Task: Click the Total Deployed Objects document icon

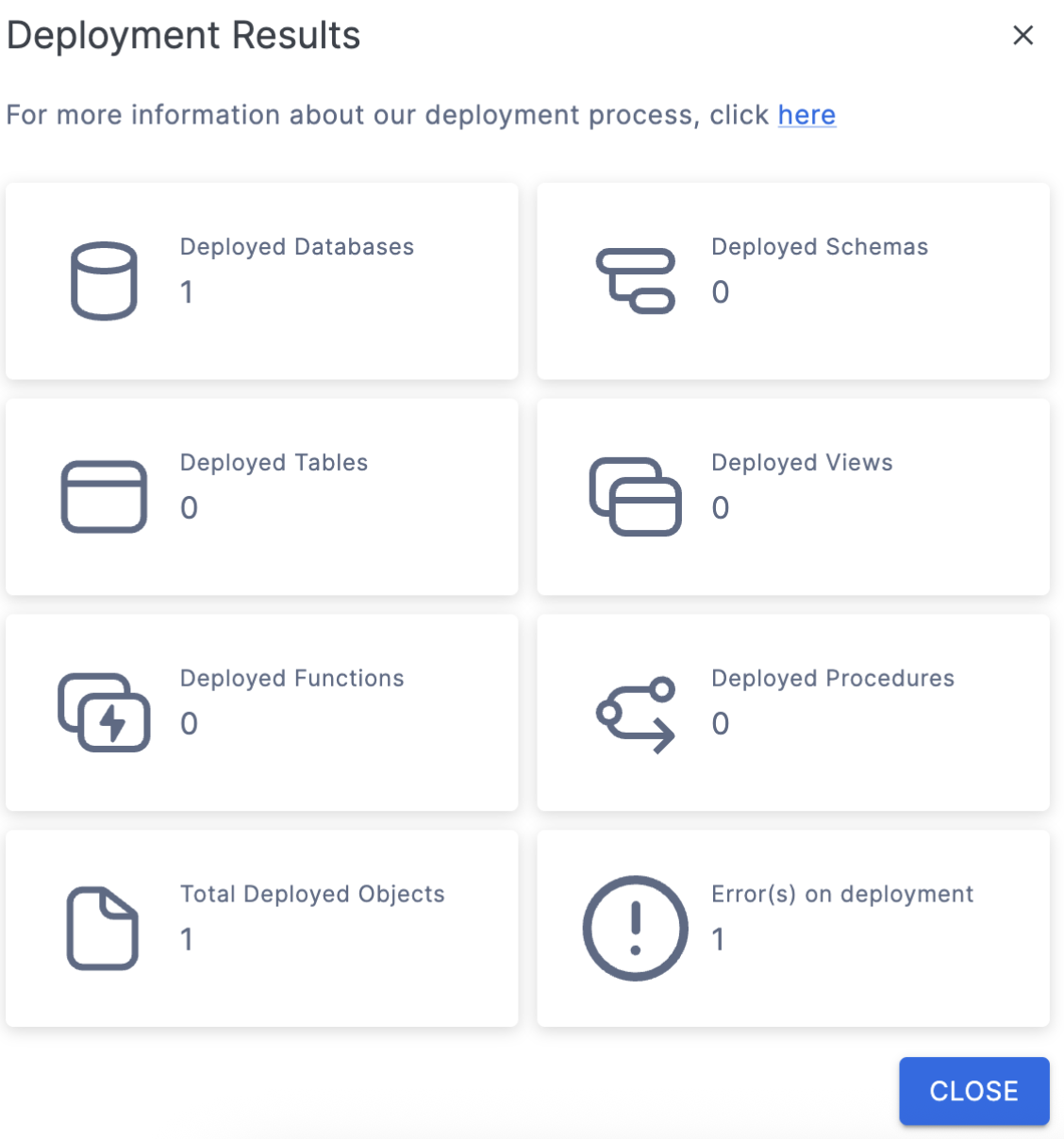Action: tap(104, 928)
